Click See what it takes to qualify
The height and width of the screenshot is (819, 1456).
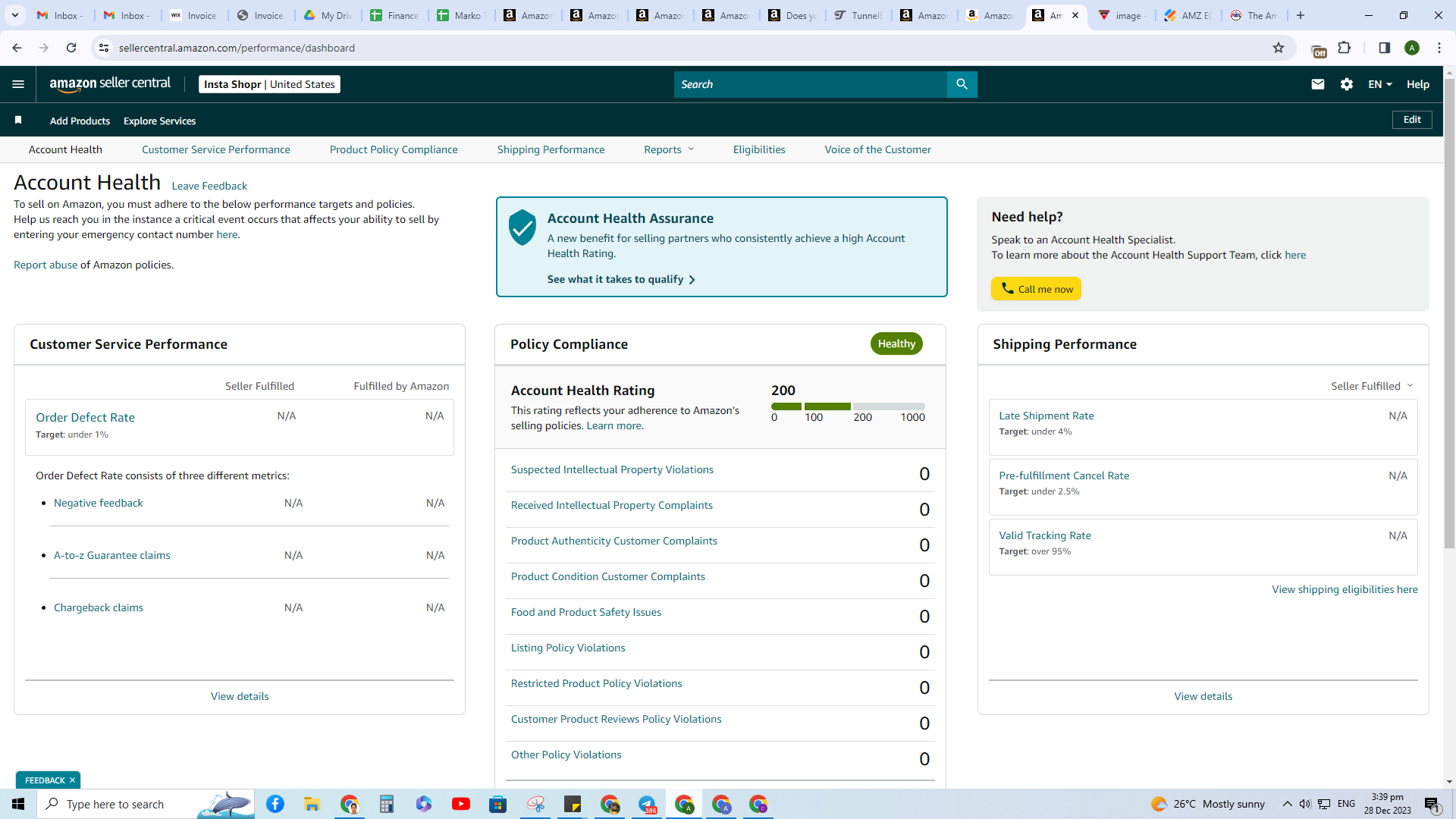click(x=621, y=279)
